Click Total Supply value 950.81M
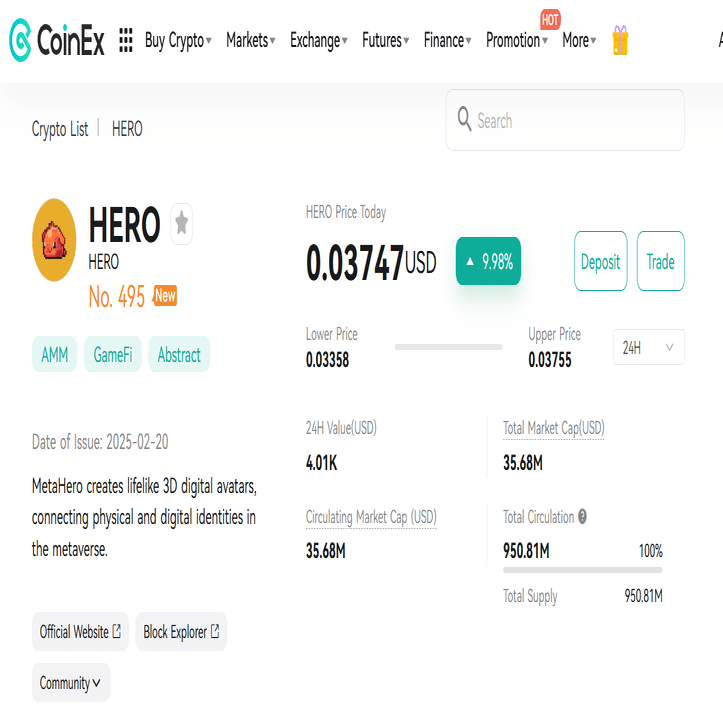 [x=643, y=596]
